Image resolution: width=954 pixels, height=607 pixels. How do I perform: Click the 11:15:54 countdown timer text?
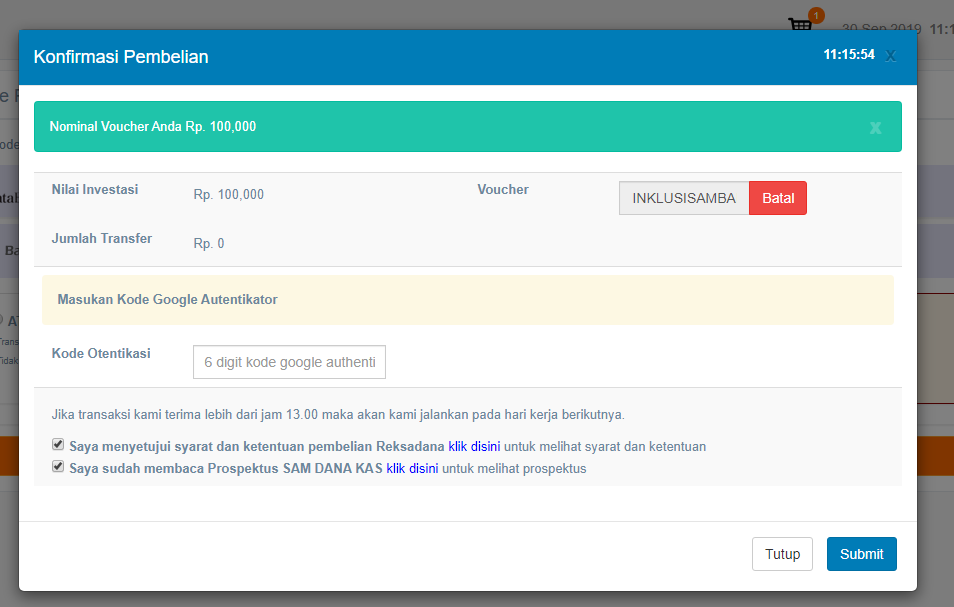849,55
